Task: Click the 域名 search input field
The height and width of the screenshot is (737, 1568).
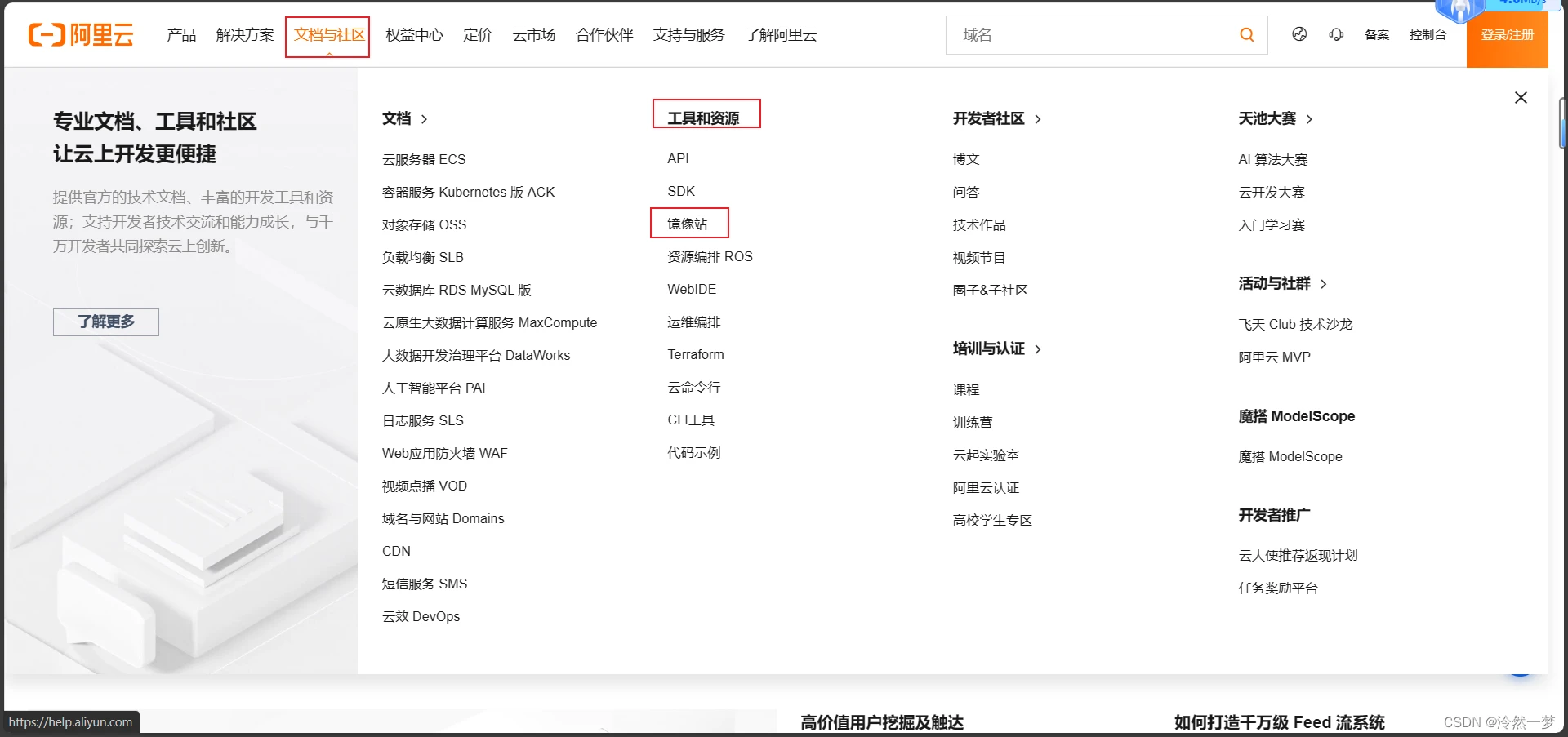Action: coord(1094,35)
